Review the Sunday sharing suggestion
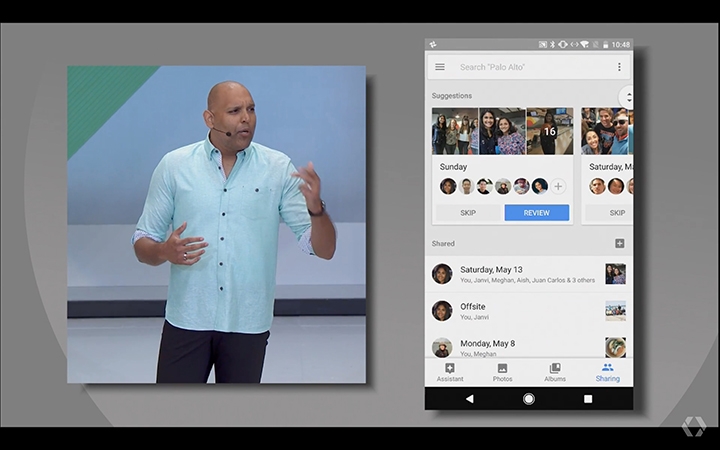This screenshot has height=450, width=720. pyautogui.click(x=536, y=213)
